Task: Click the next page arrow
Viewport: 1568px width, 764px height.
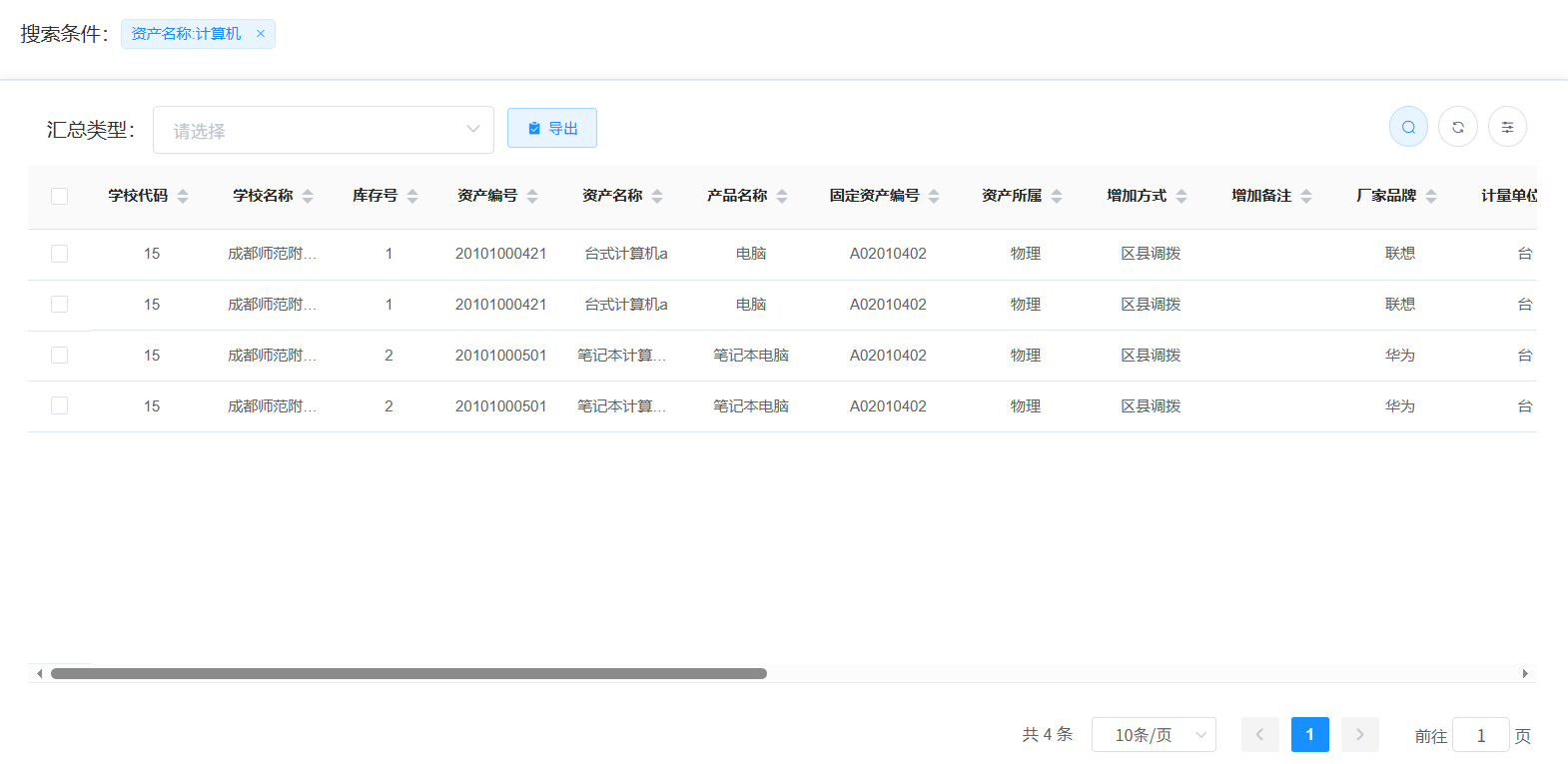Action: coord(1359,735)
